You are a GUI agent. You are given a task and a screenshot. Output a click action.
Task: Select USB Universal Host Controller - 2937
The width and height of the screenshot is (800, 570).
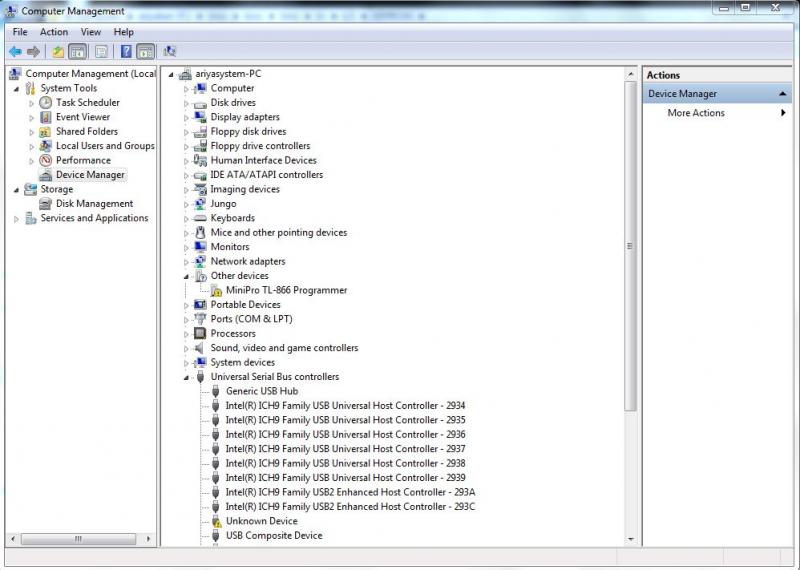[345, 449]
